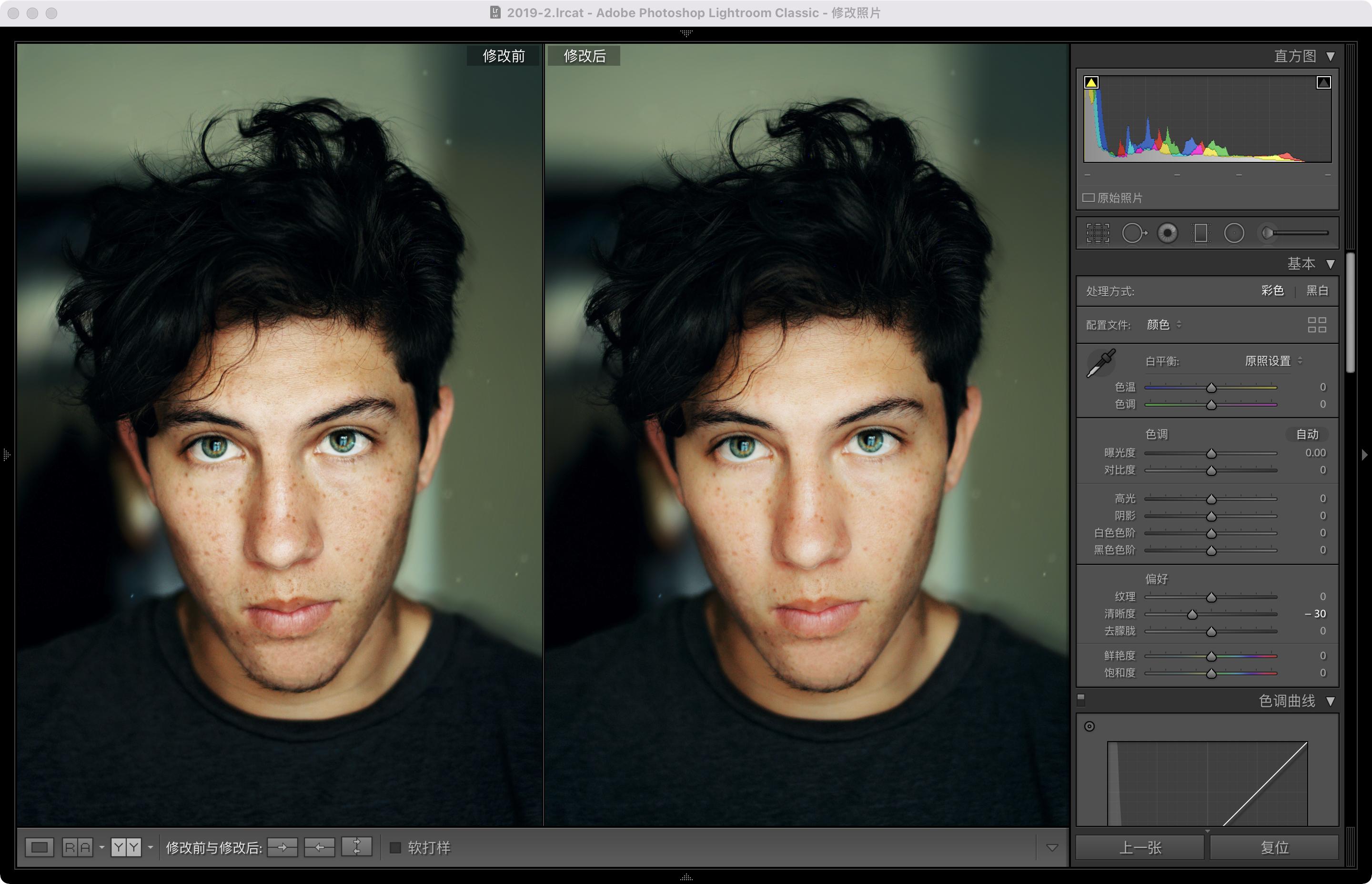Switch treatment to 黑白
1372x884 pixels.
[x=1317, y=291]
